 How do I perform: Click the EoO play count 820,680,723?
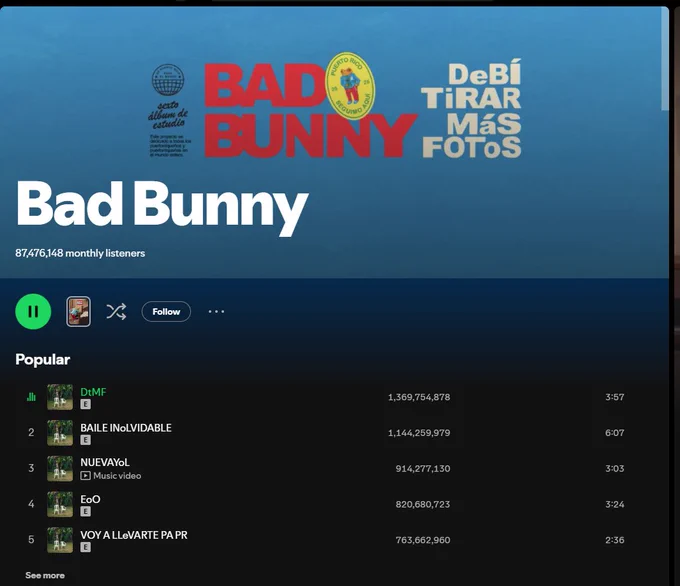pyautogui.click(x=423, y=504)
